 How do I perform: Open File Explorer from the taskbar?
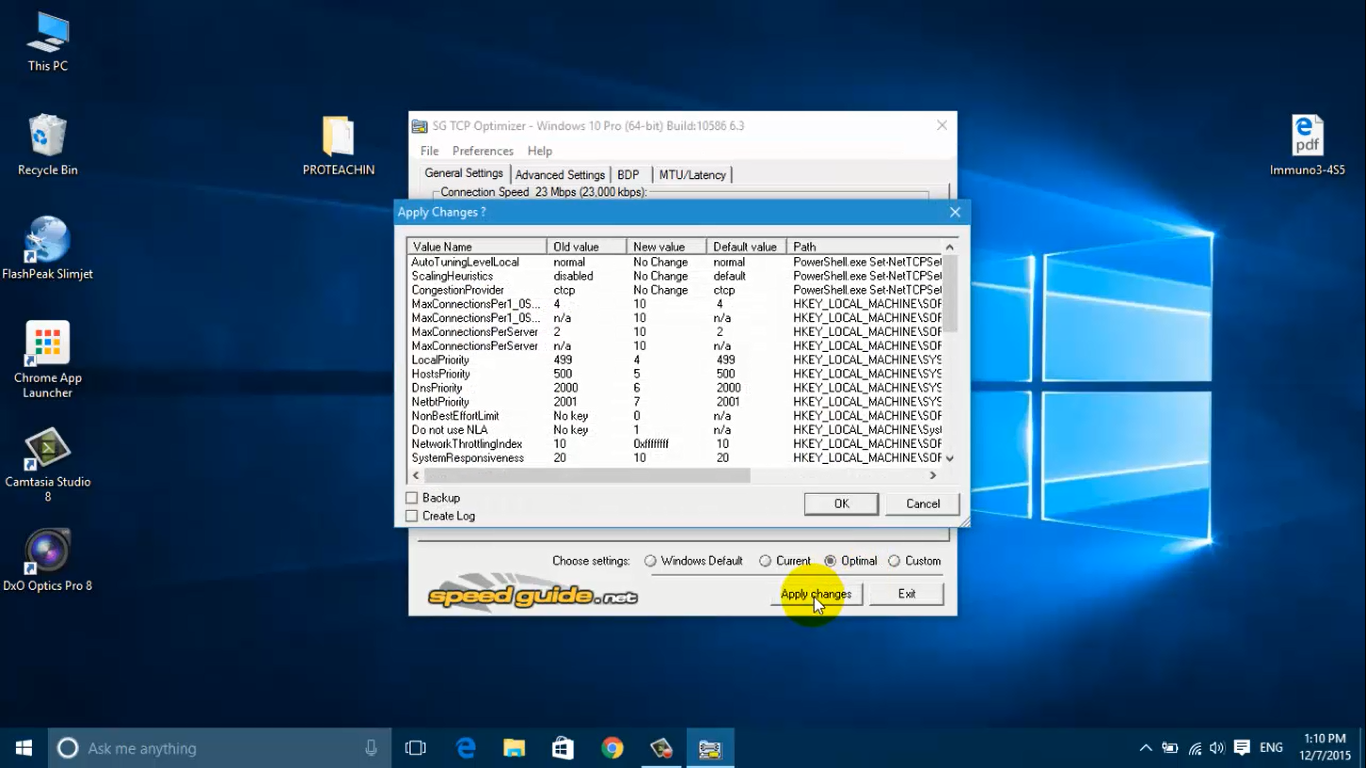[514, 748]
